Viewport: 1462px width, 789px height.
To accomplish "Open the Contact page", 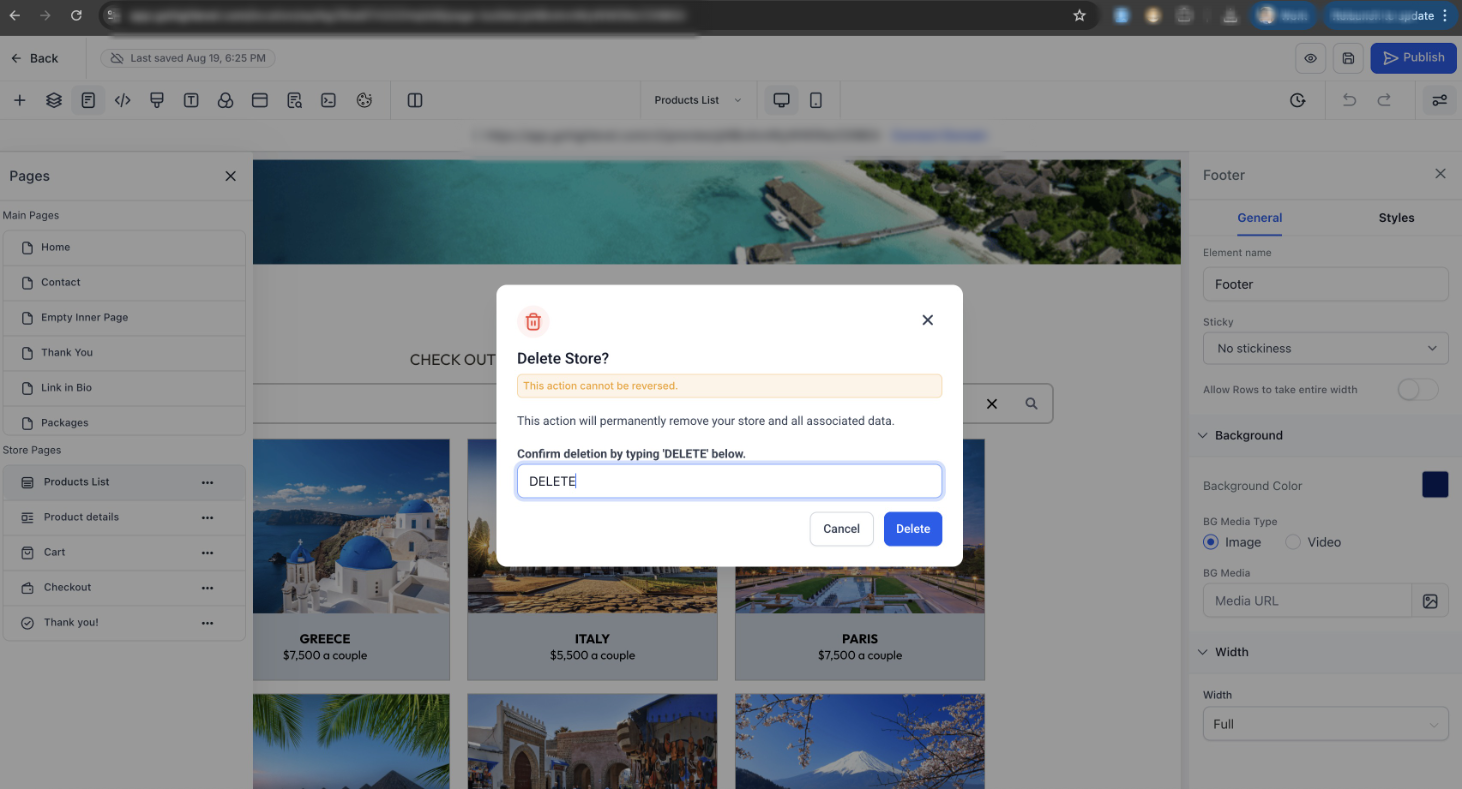I will coord(124,282).
